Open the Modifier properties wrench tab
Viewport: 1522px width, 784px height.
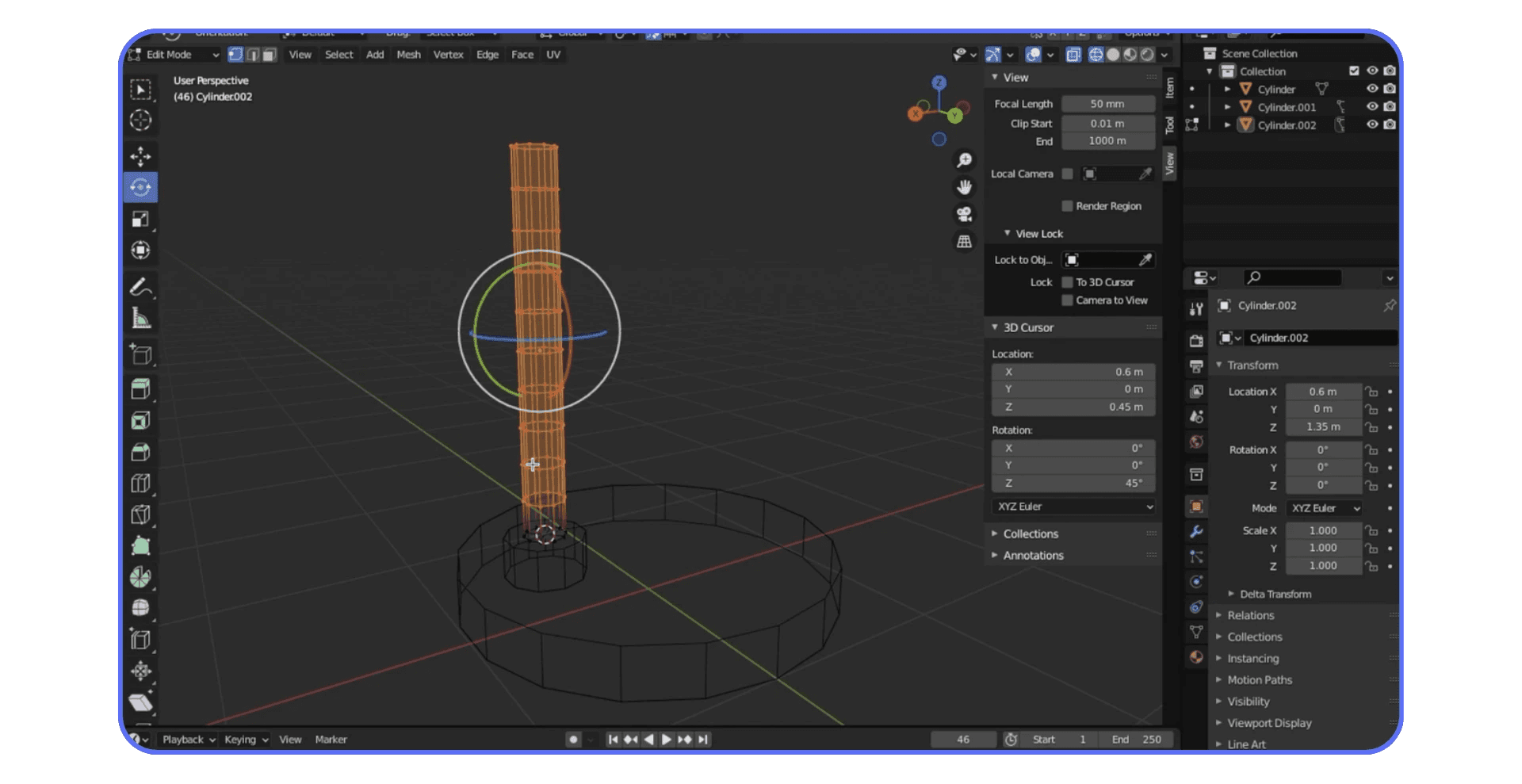[1196, 530]
